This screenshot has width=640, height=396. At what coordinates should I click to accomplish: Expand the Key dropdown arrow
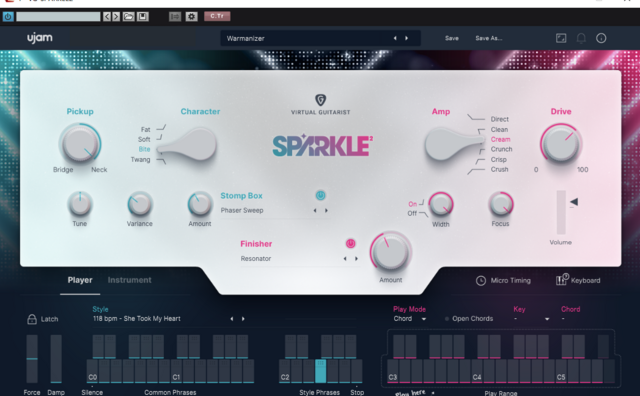click(x=547, y=319)
